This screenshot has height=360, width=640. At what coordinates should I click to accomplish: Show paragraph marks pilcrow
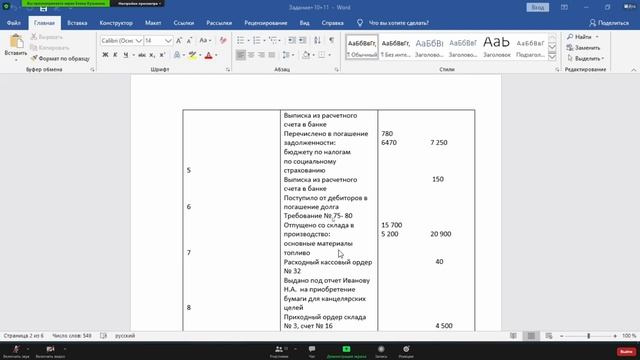331,40
